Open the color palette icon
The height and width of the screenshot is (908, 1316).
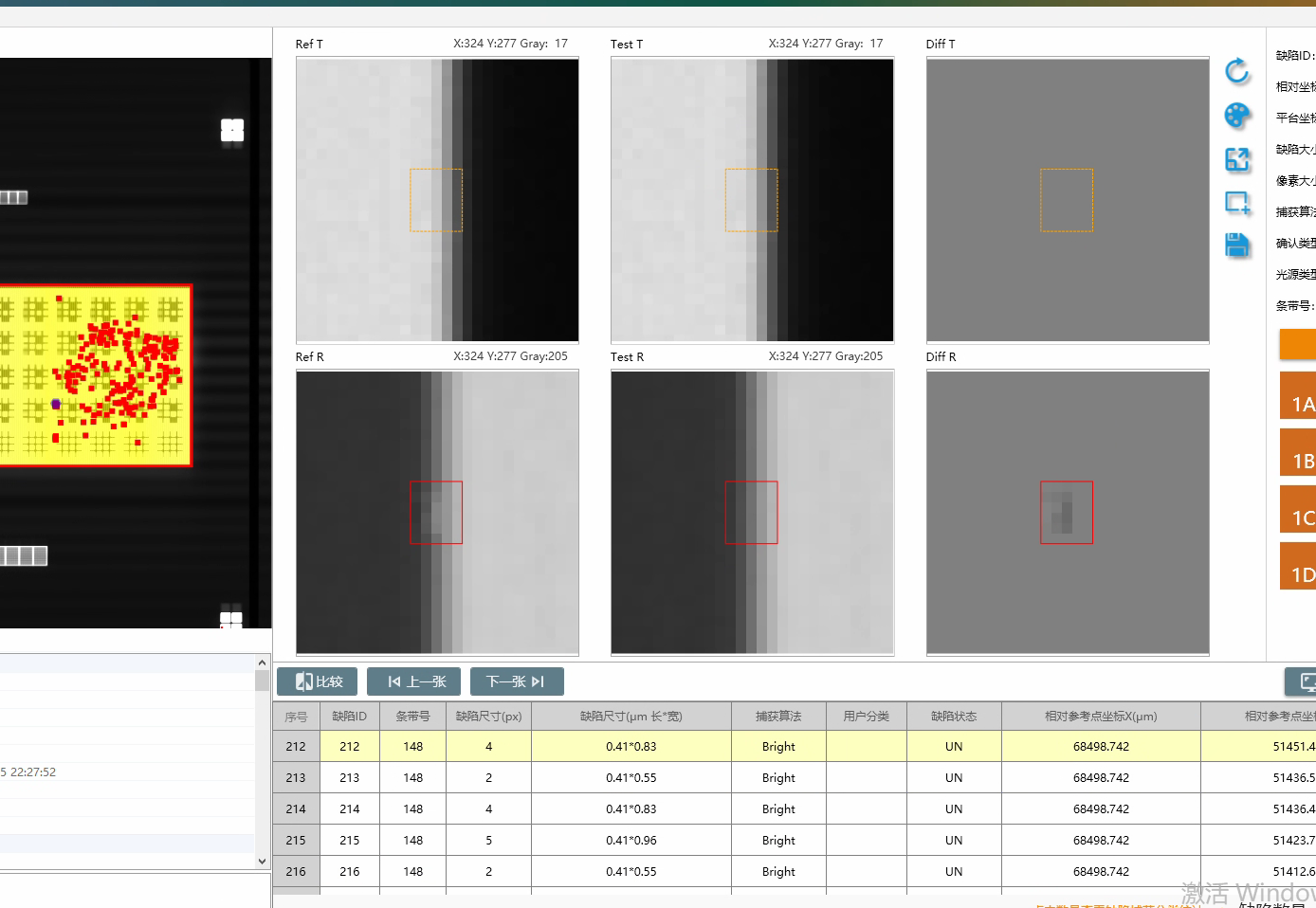point(1236,116)
